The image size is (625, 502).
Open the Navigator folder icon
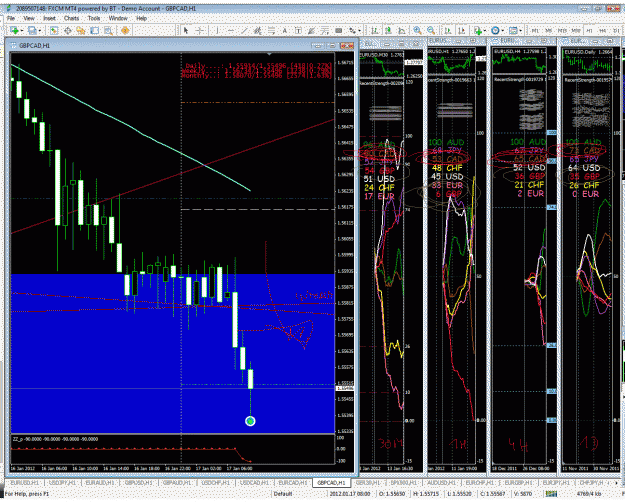pyautogui.click(x=81, y=30)
